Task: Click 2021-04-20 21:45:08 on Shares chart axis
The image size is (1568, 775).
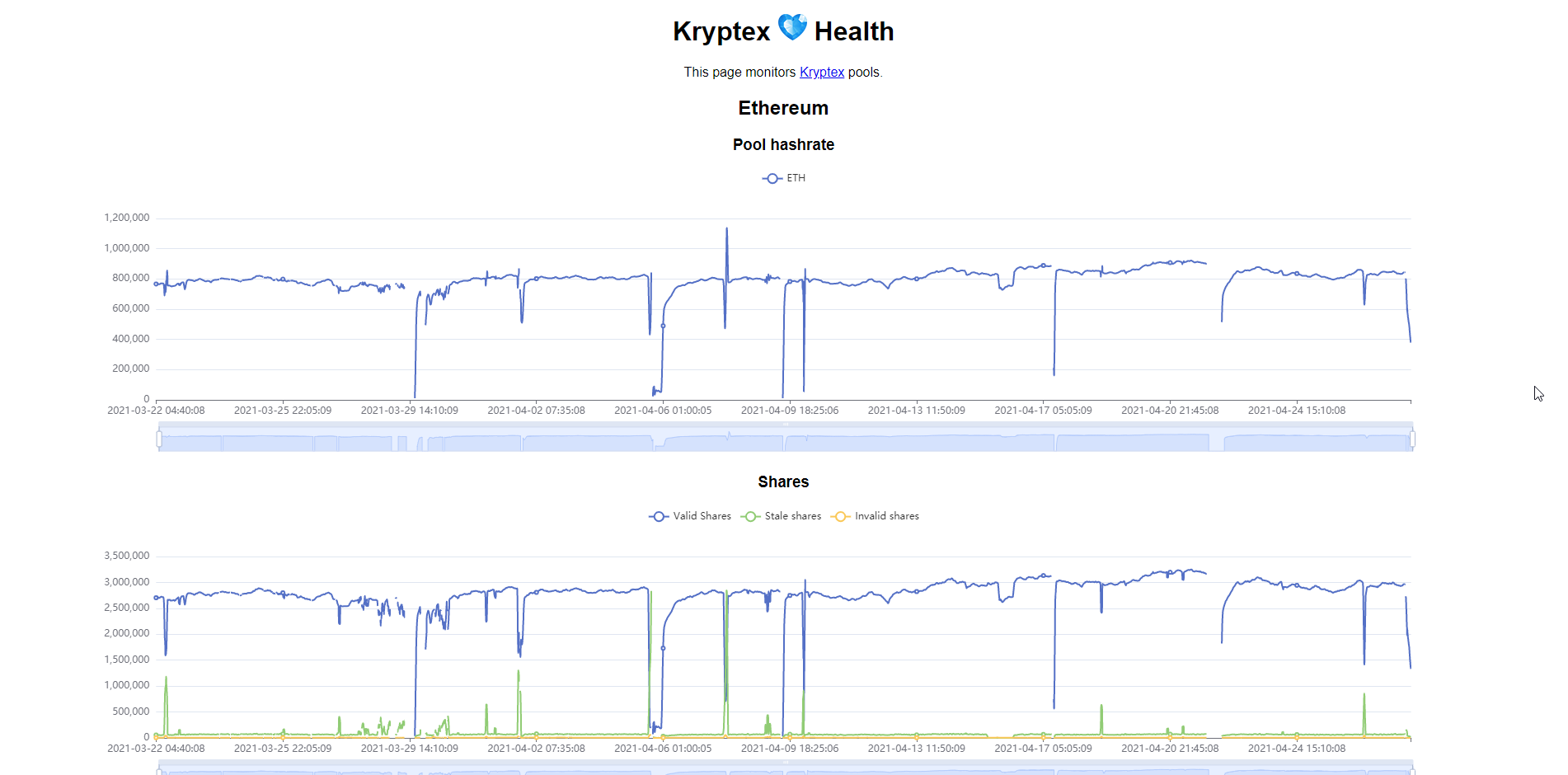Action: tap(1170, 749)
